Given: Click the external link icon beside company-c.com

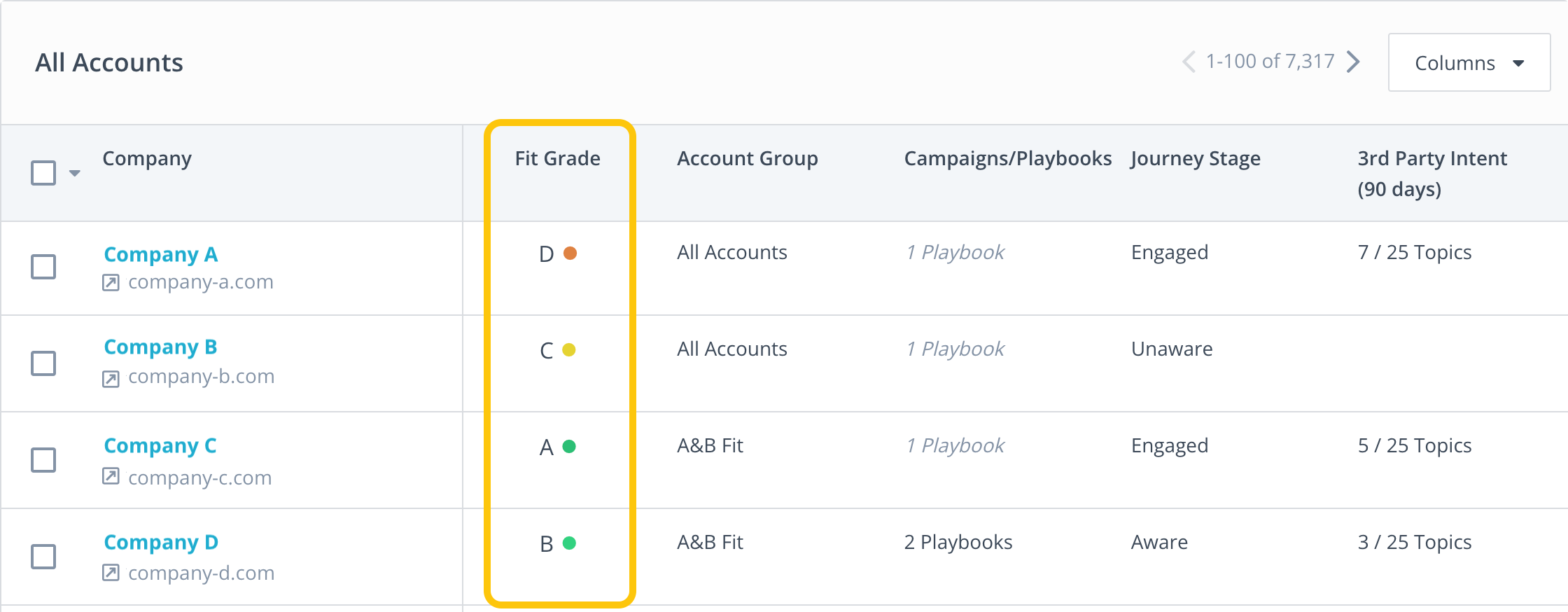Looking at the screenshot, I should (111, 478).
